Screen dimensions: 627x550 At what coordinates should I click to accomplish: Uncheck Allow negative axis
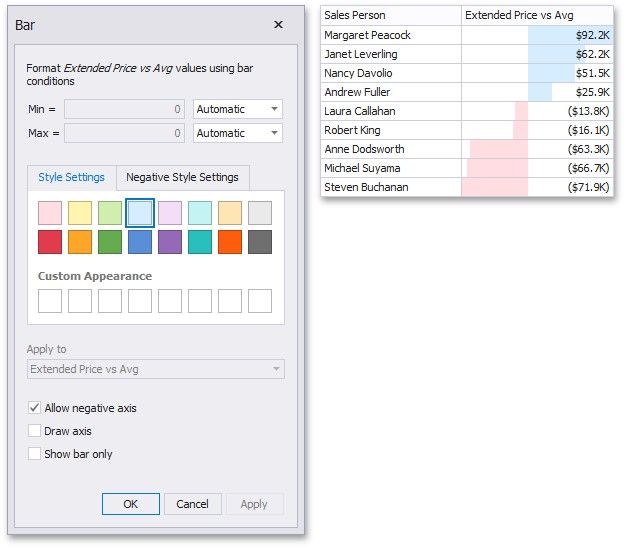click(35, 408)
